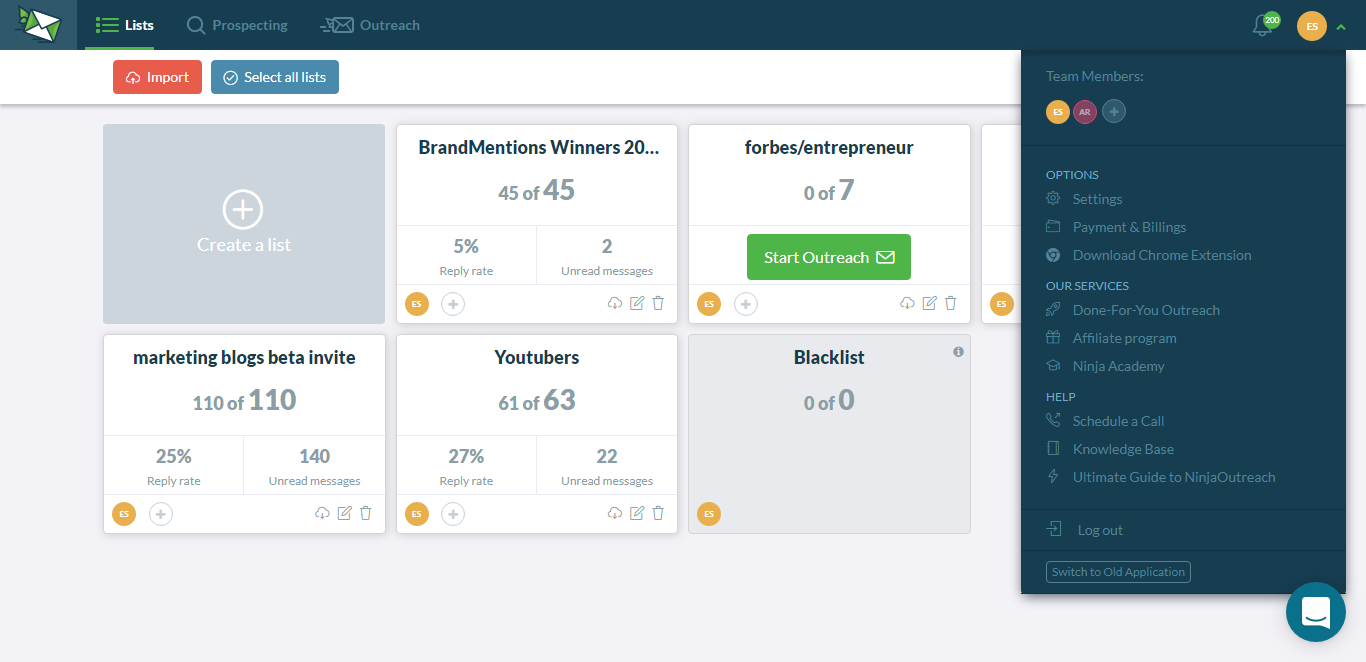Add team member plus icon in menu
Viewport: 1366px width, 662px height.
(x=1114, y=112)
